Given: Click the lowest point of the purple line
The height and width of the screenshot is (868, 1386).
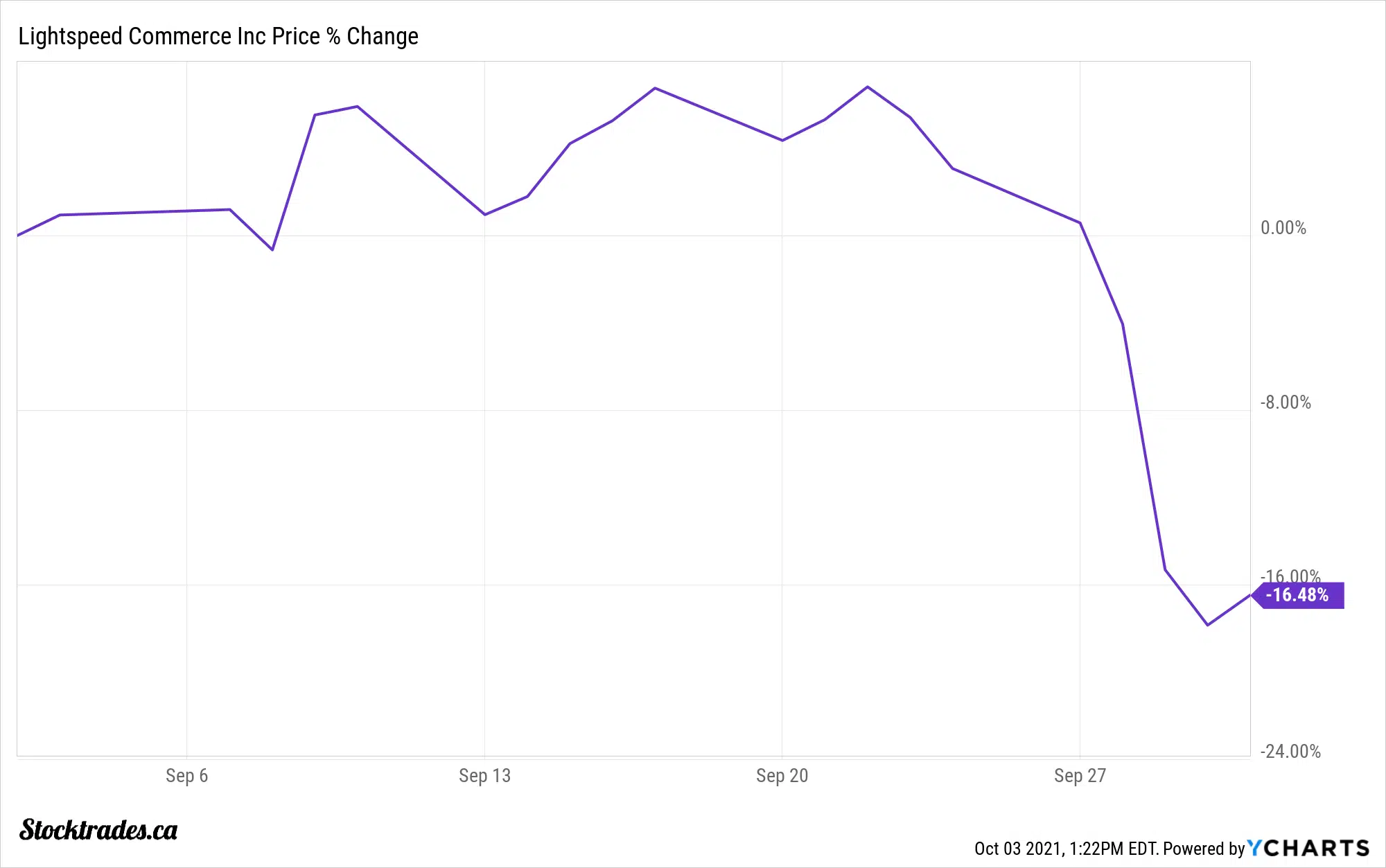Looking at the screenshot, I should [x=1208, y=625].
